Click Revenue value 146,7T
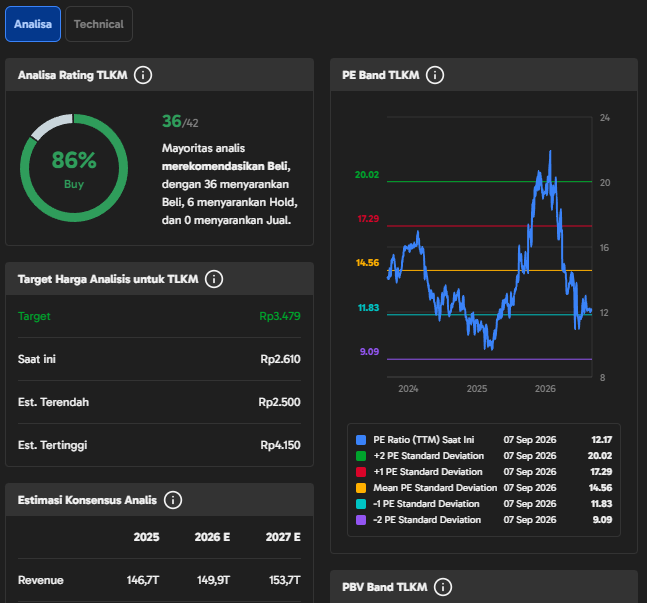647x603 pixels. (x=143, y=580)
